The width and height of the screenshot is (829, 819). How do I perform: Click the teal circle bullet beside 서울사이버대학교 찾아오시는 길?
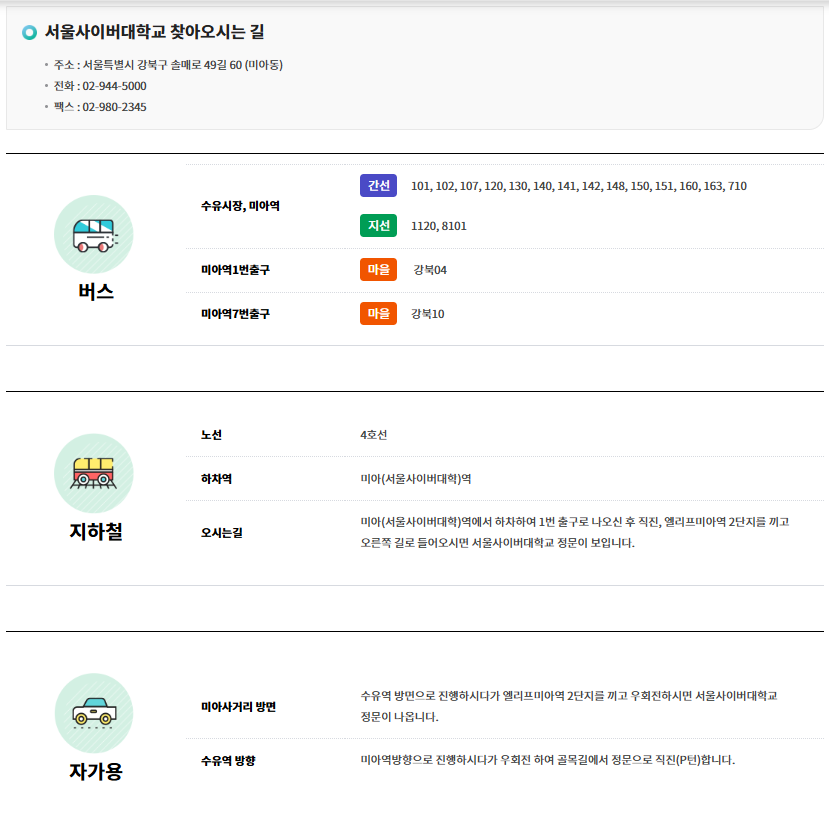click(30, 33)
